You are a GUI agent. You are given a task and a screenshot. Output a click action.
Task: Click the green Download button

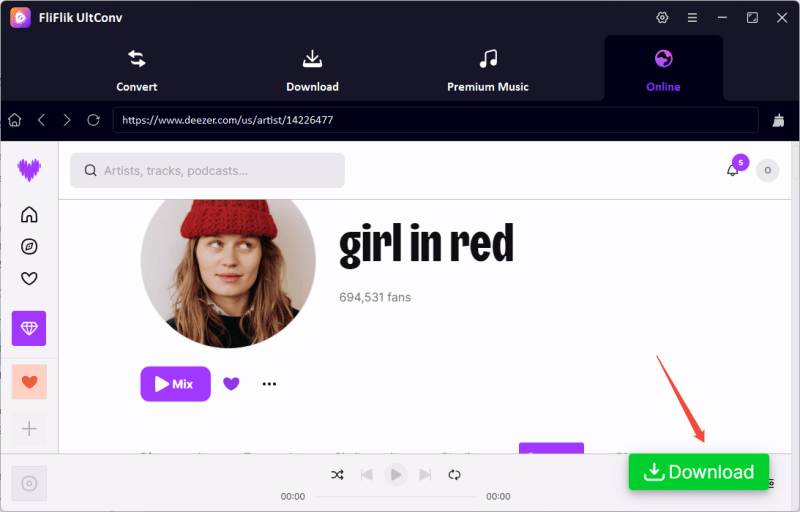coord(698,472)
